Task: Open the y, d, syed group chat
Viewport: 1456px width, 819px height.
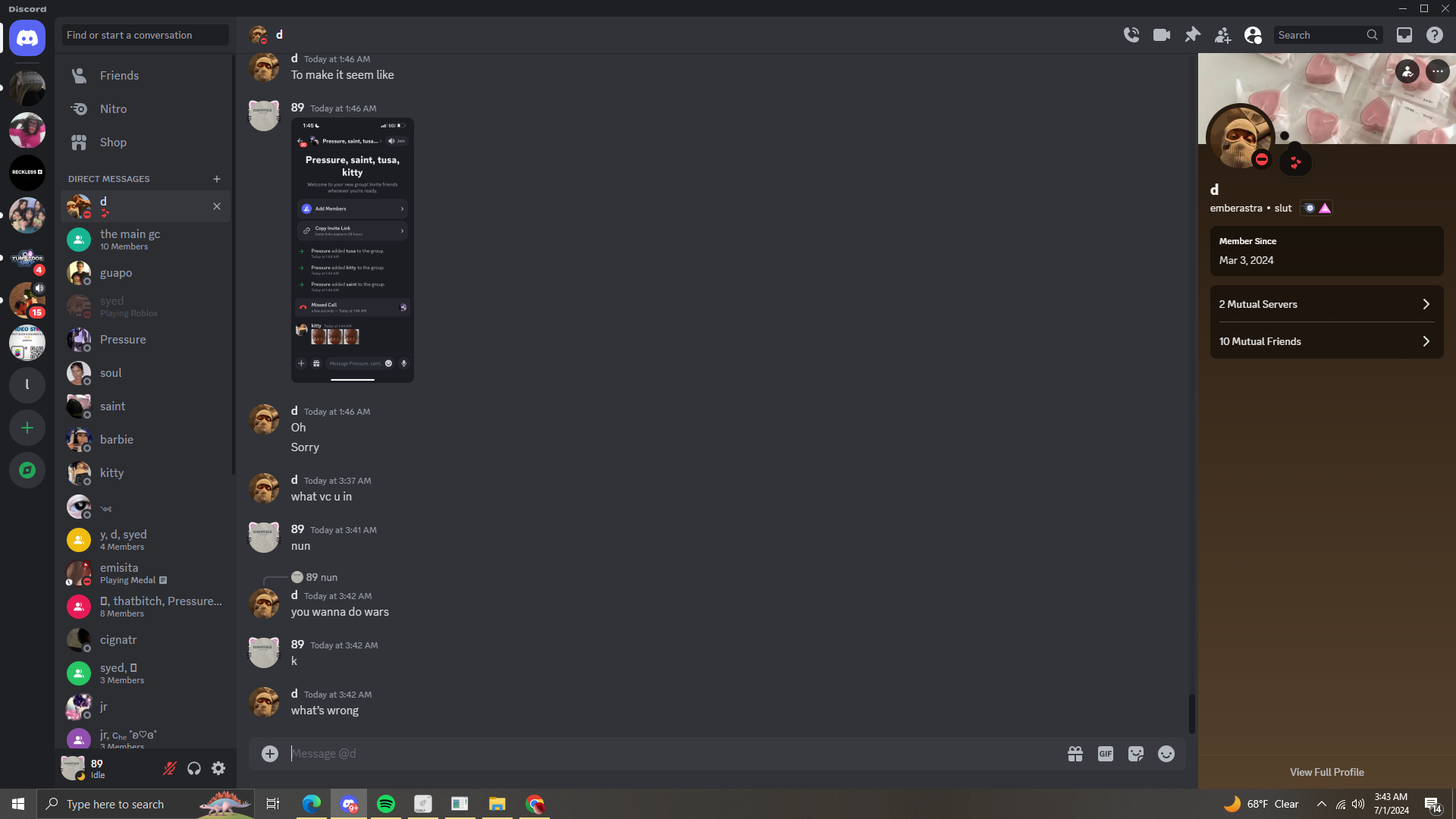Action: (x=146, y=540)
